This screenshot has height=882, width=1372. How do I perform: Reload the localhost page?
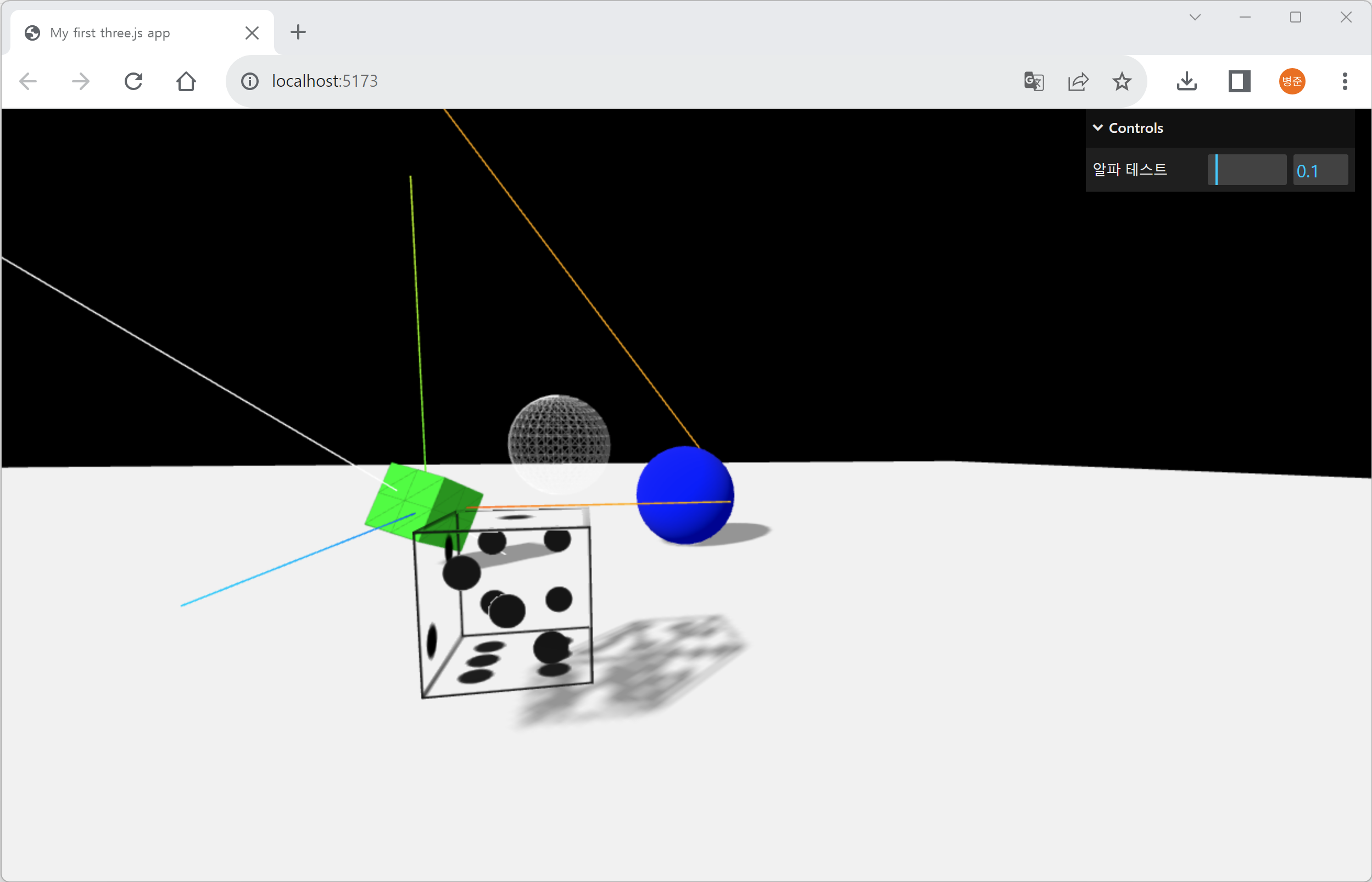(133, 81)
